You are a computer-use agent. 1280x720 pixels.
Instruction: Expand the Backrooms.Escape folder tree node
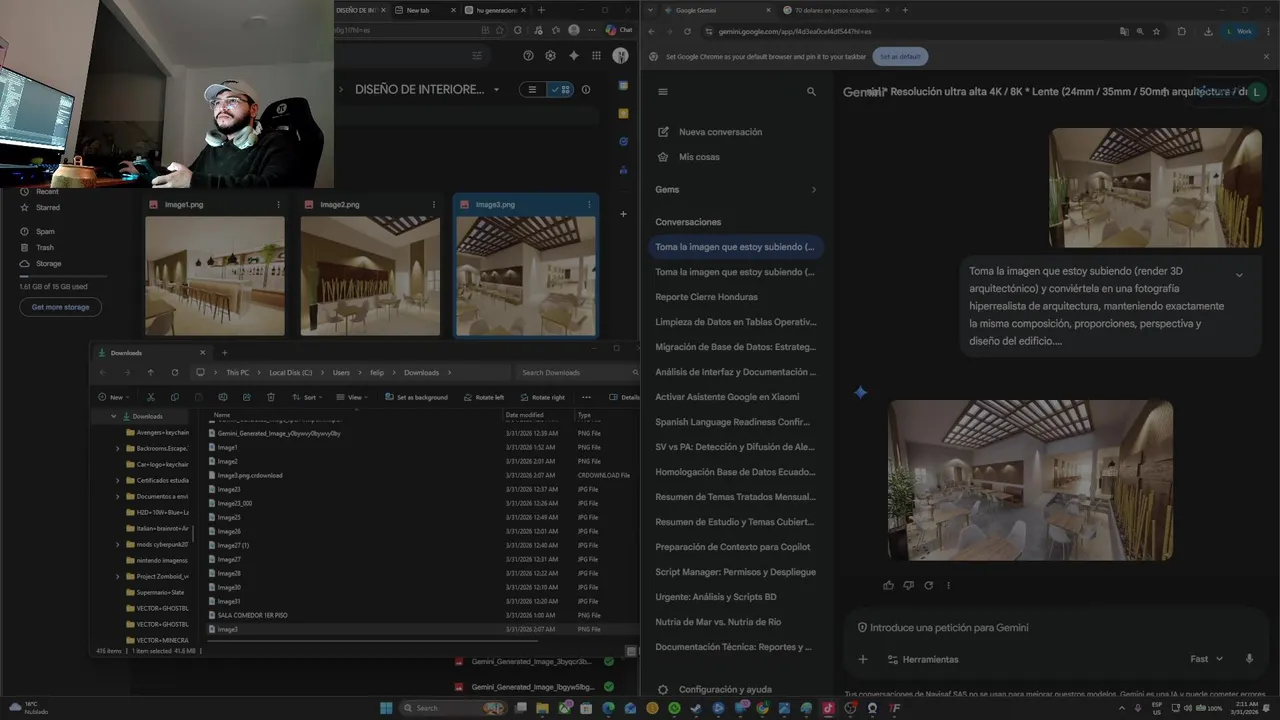(118, 448)
